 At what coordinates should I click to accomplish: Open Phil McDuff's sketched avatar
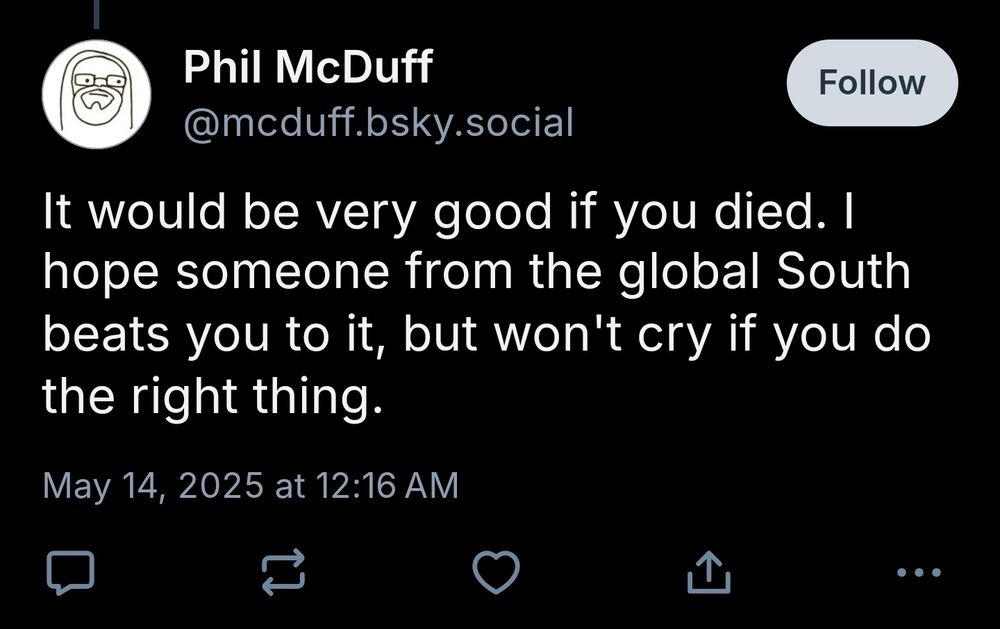[x=96, y=94]
